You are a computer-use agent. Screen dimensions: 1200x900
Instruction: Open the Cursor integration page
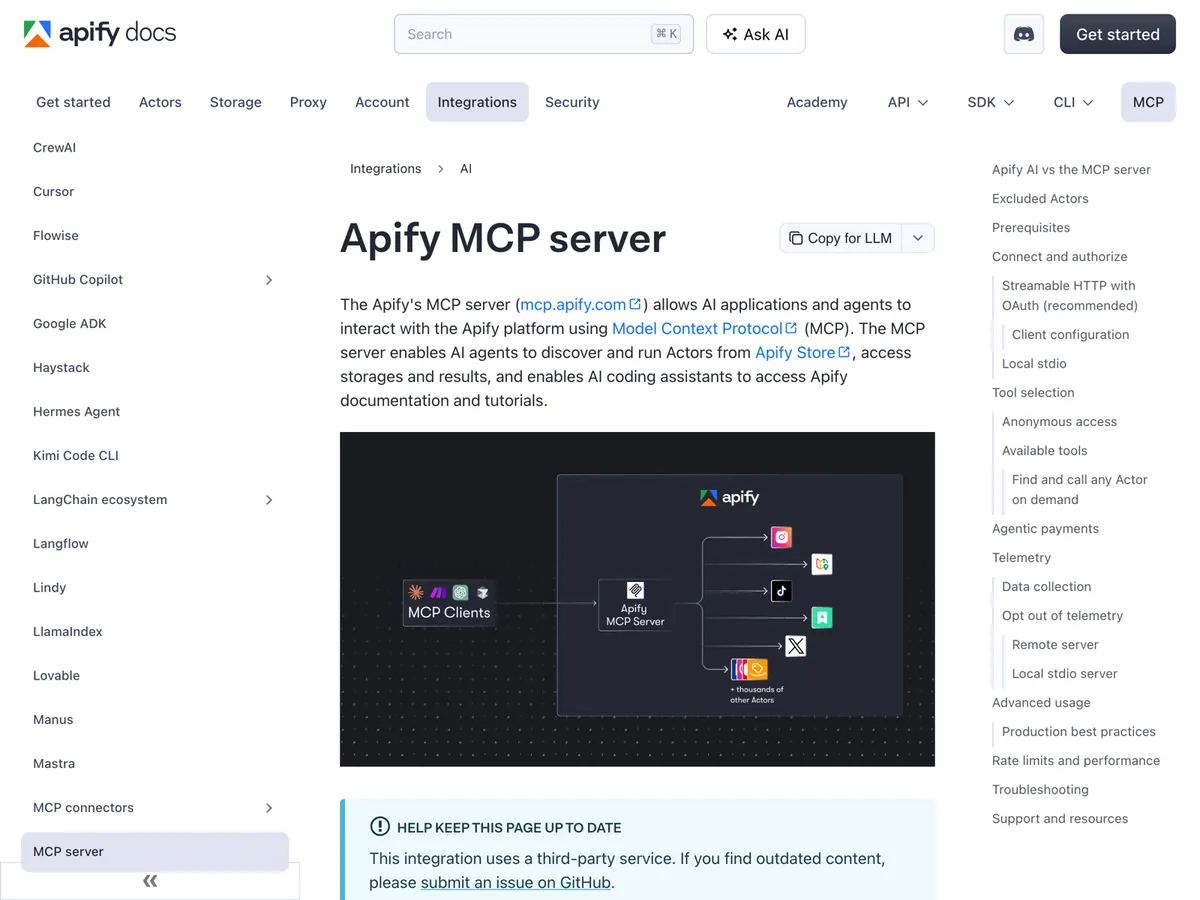click(54, 192)
